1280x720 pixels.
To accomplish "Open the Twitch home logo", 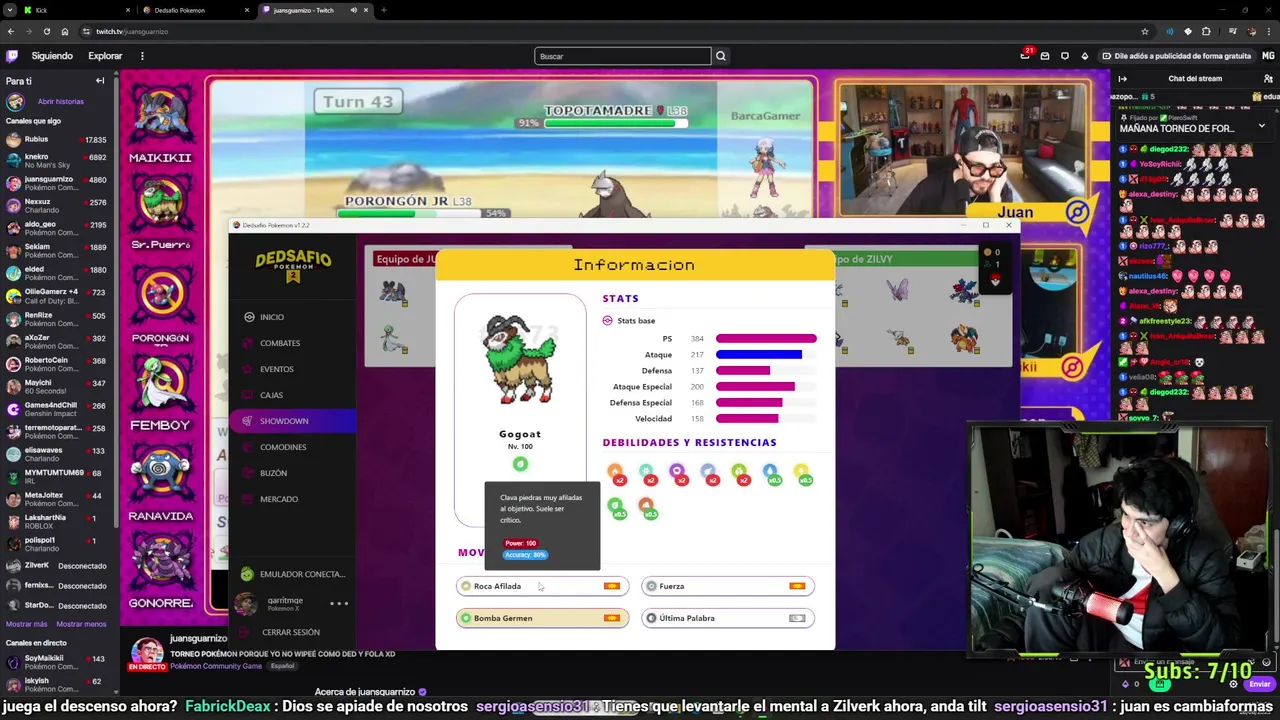I will pyautogui.click(x=11, y=56).
